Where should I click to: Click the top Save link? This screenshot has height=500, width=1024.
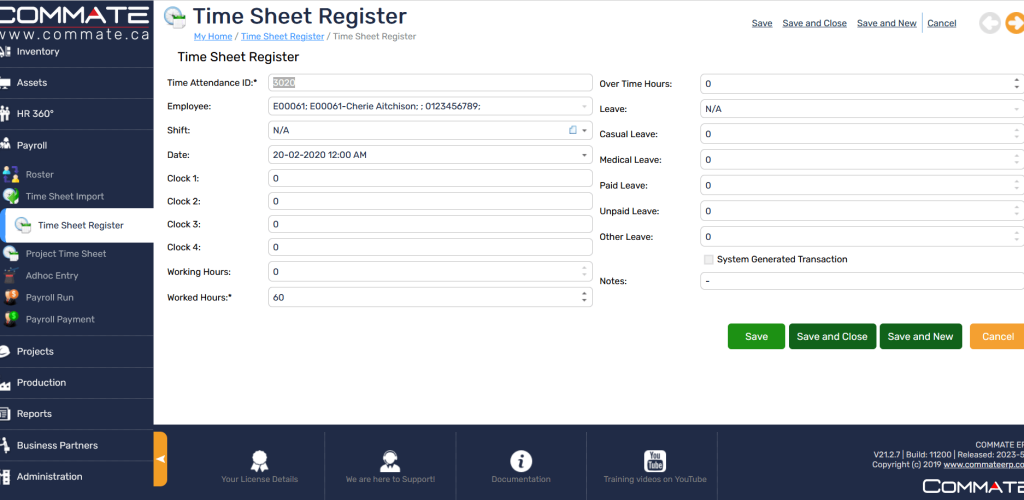[x=762, y=23]
